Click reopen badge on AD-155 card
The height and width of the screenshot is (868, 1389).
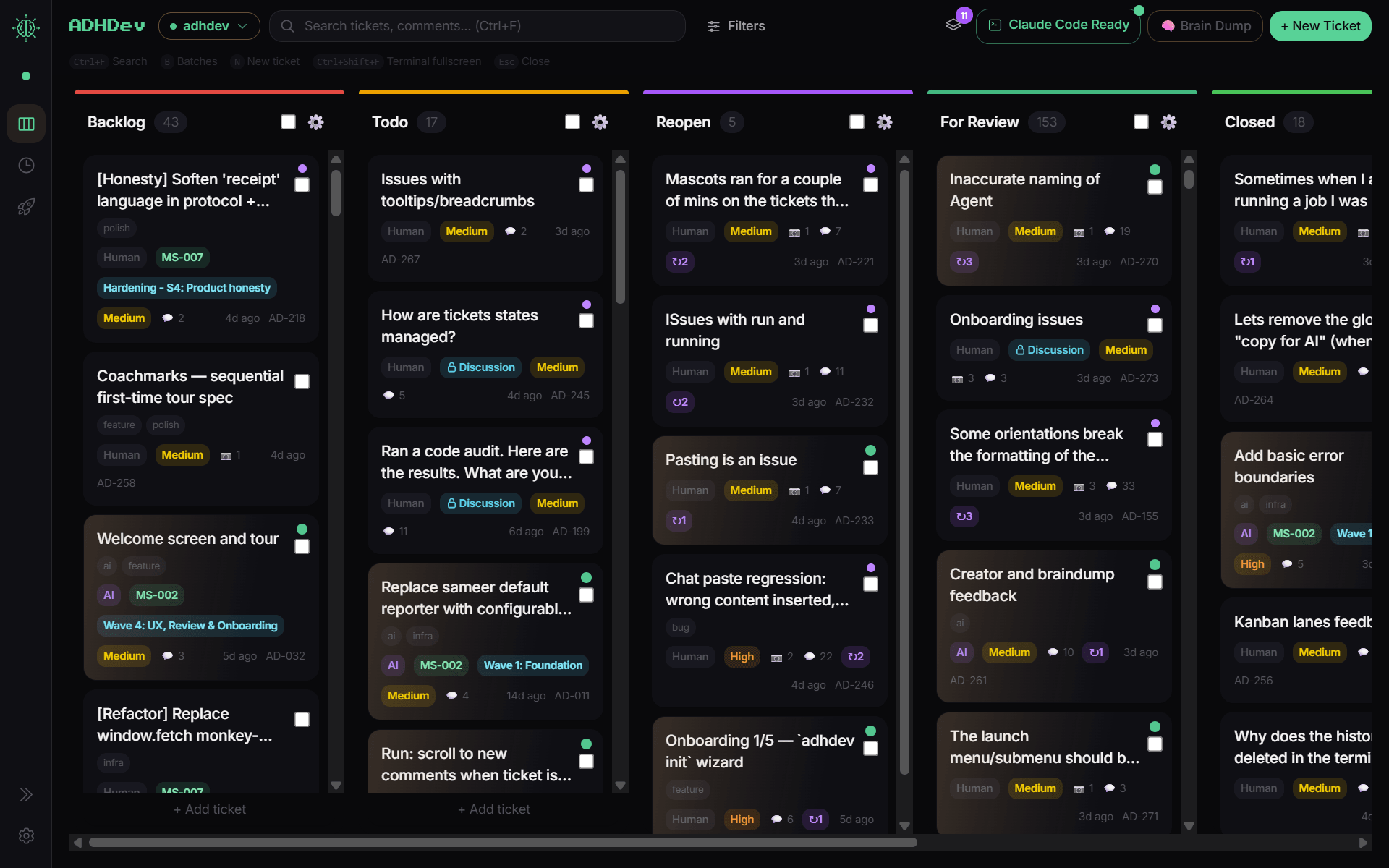tap(964, 516)
